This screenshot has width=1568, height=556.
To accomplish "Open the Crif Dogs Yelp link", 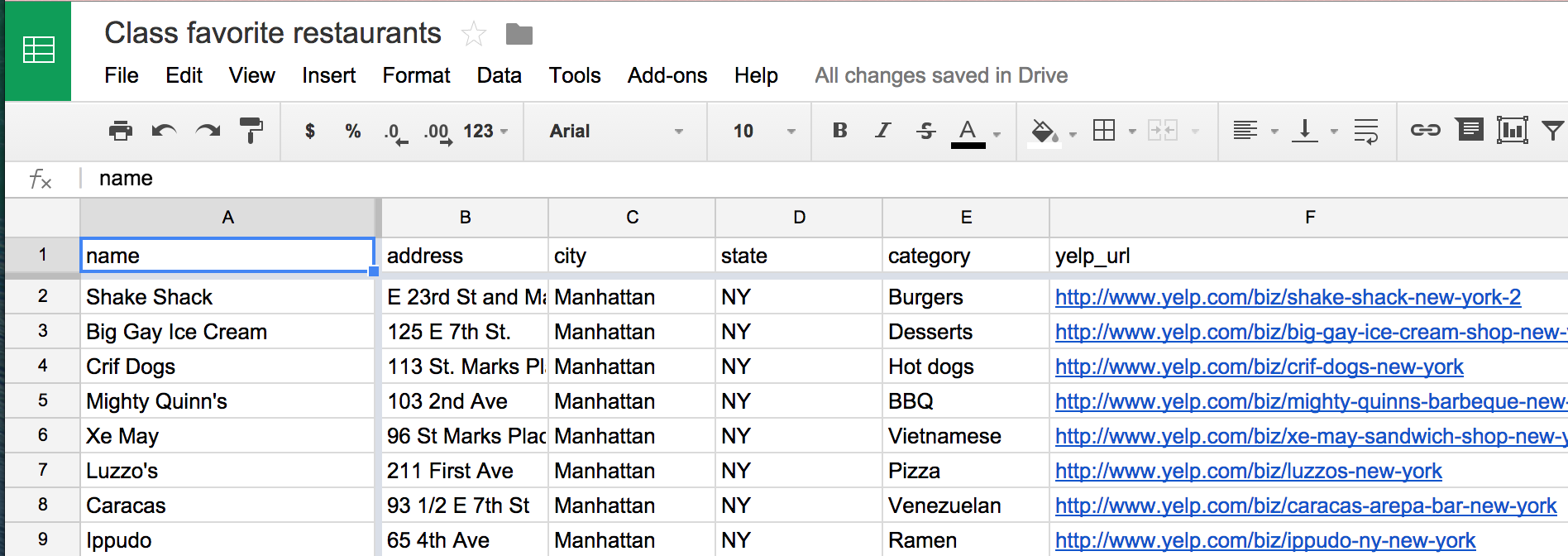I will click(1259, 367).
